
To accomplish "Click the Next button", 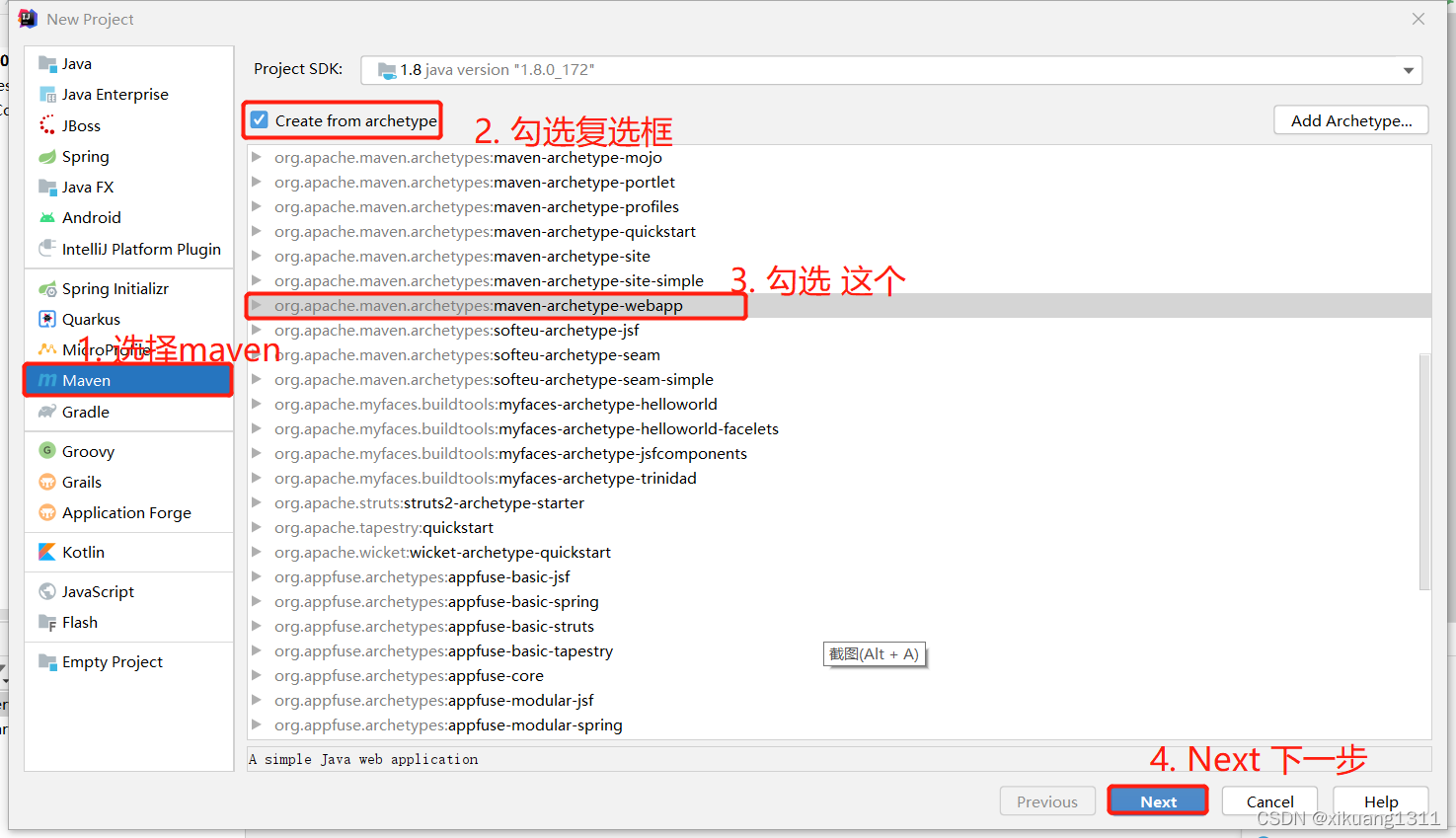I will coord(1158,801).
